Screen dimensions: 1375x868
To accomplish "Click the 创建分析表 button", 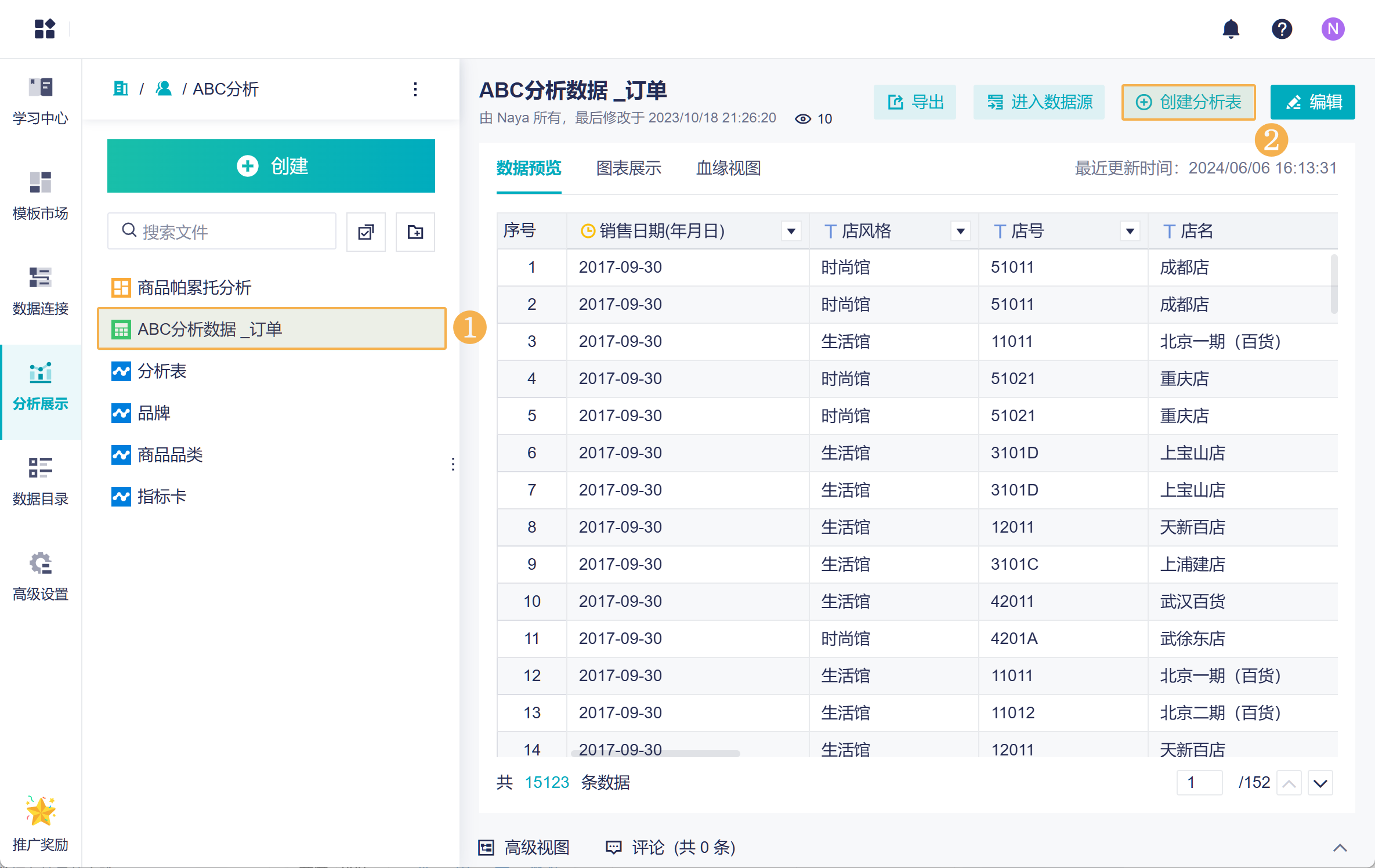I will coord(1188,103).
